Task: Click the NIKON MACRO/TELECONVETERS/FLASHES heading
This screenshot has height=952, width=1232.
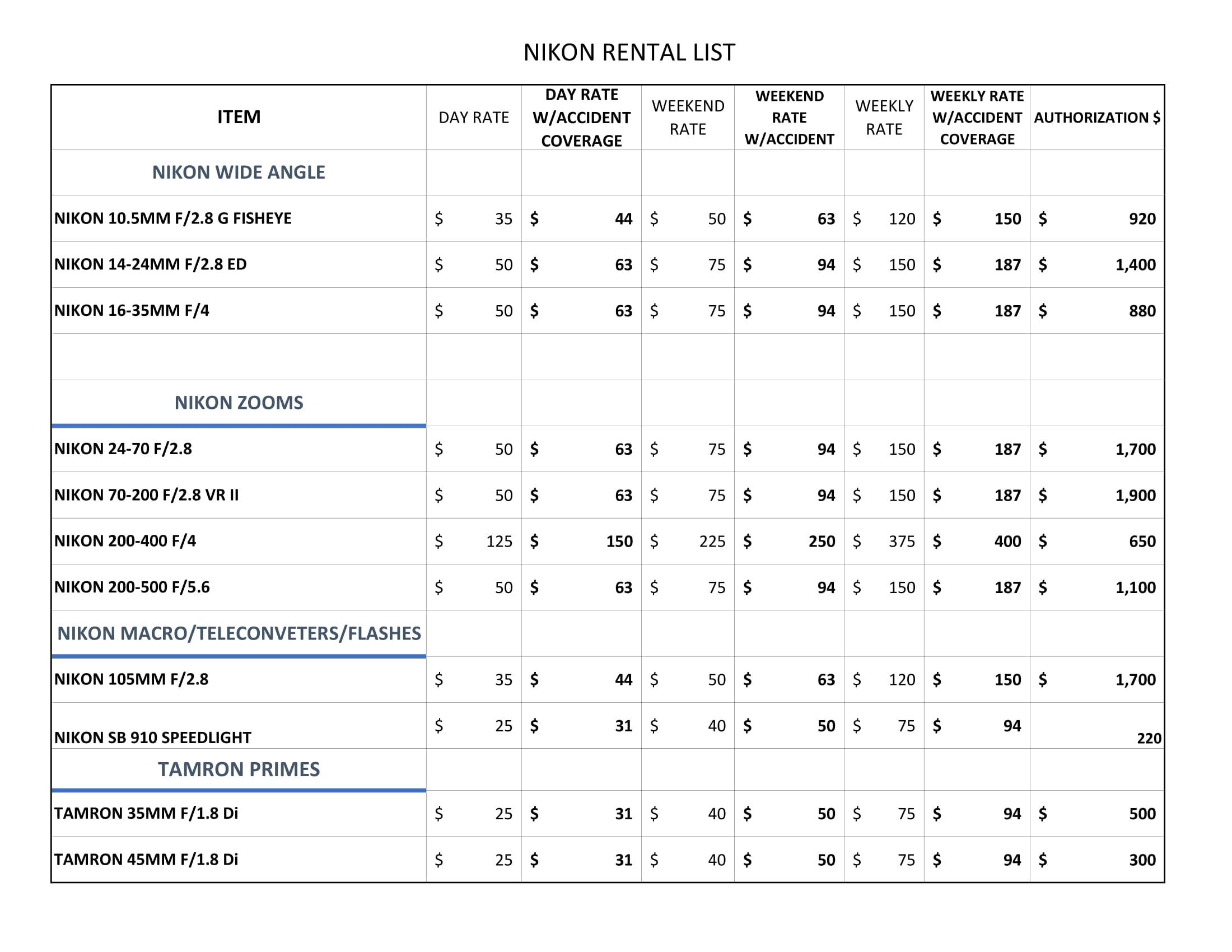Action: coord(239,633)
